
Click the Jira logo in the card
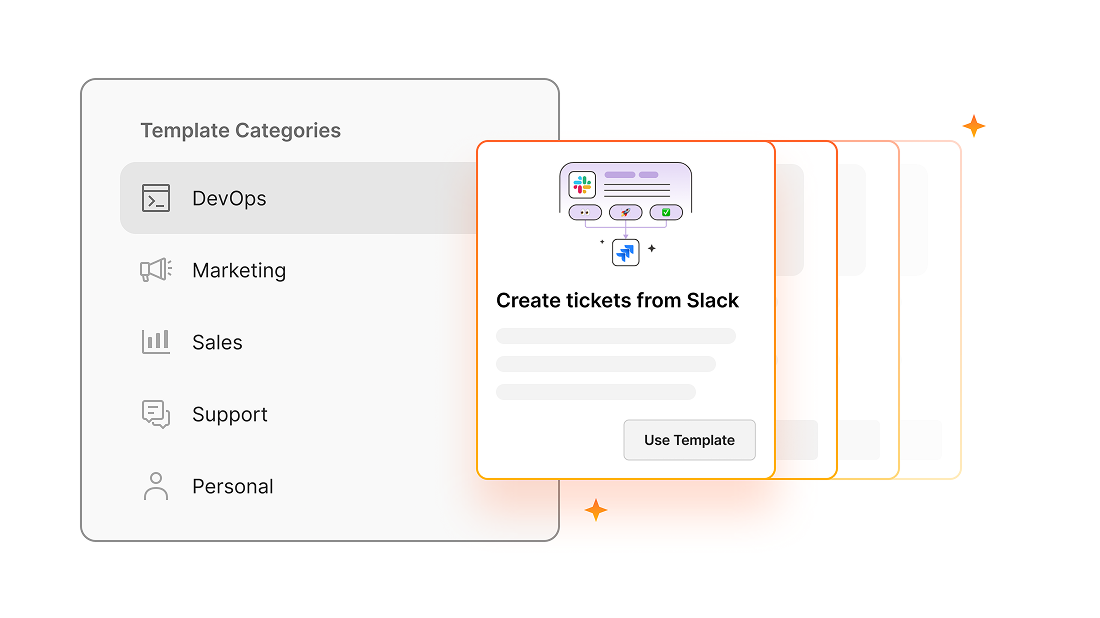click(x=626, y=253)
